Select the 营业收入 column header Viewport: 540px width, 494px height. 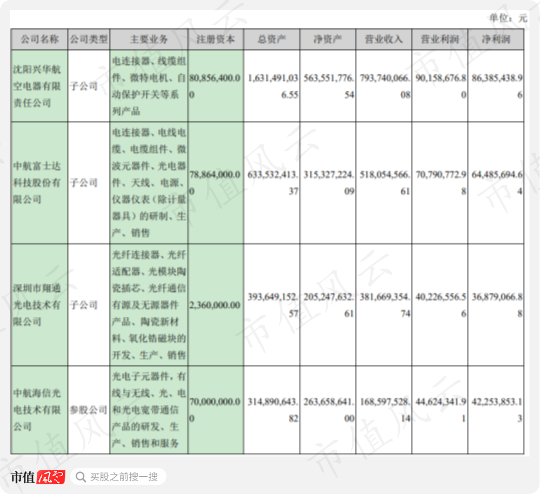(384, 39)
